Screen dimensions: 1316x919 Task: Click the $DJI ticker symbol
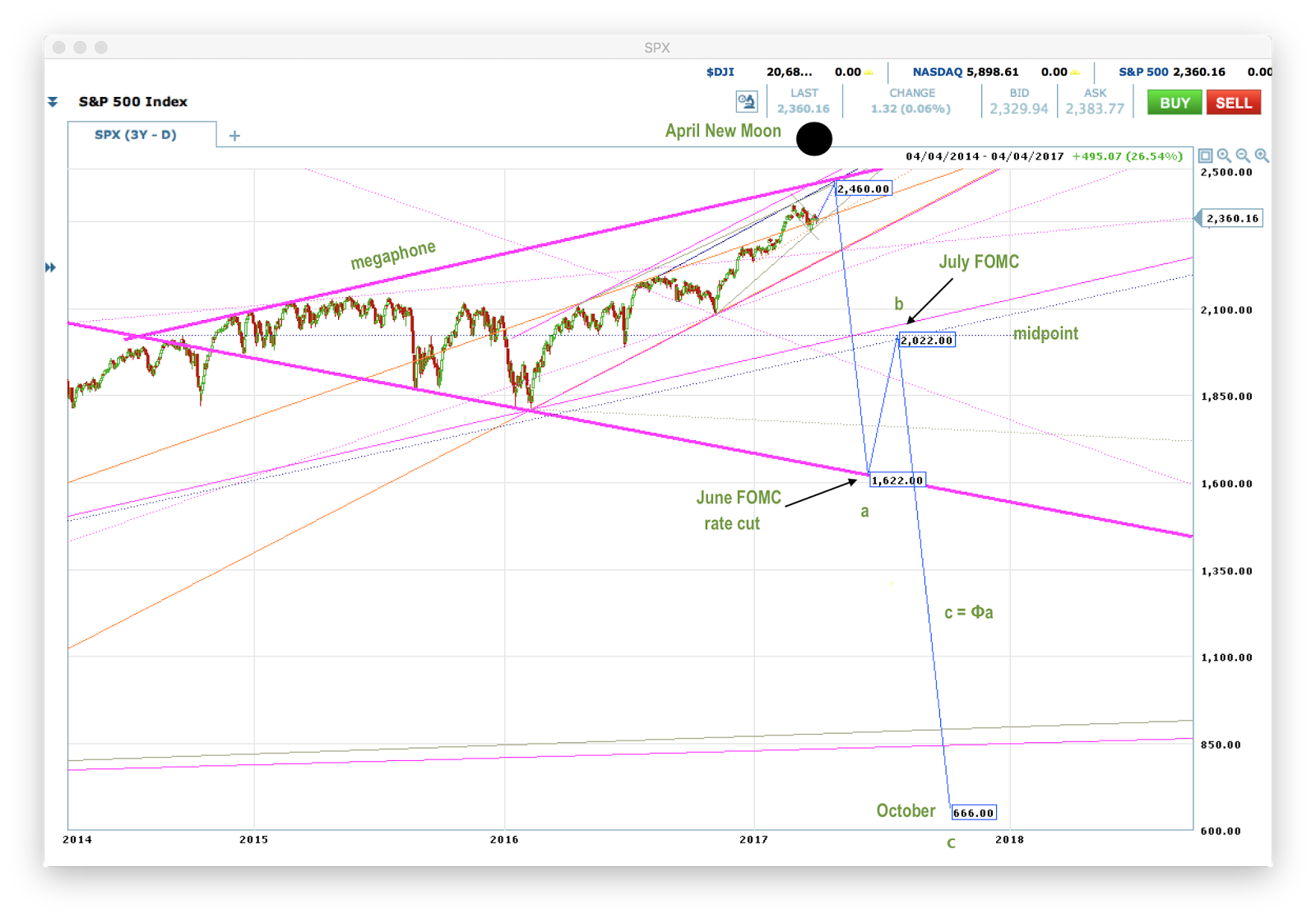pyautogui.click(x=721, y=72)
